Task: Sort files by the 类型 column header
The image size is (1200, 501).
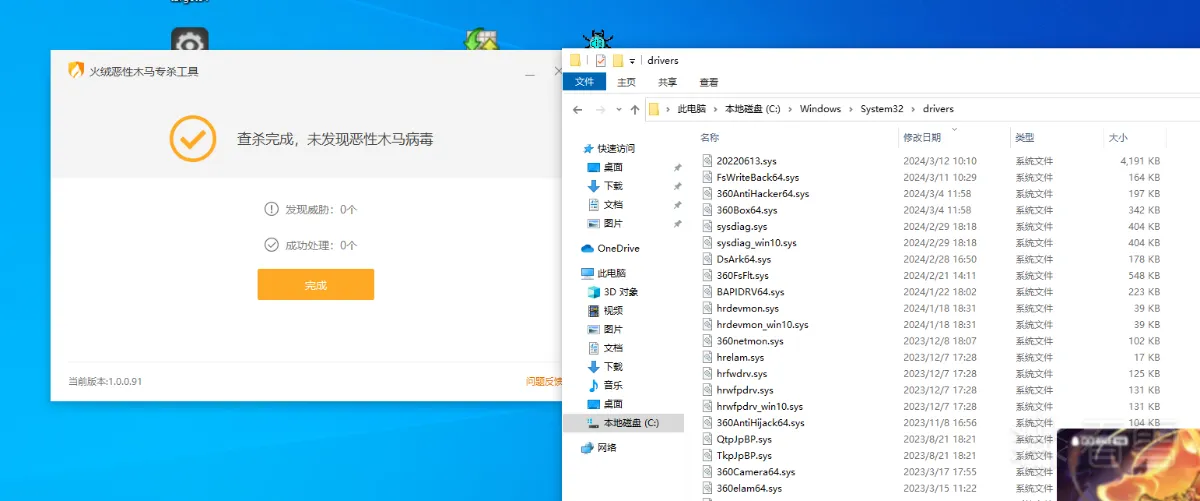Action: 1024,137
